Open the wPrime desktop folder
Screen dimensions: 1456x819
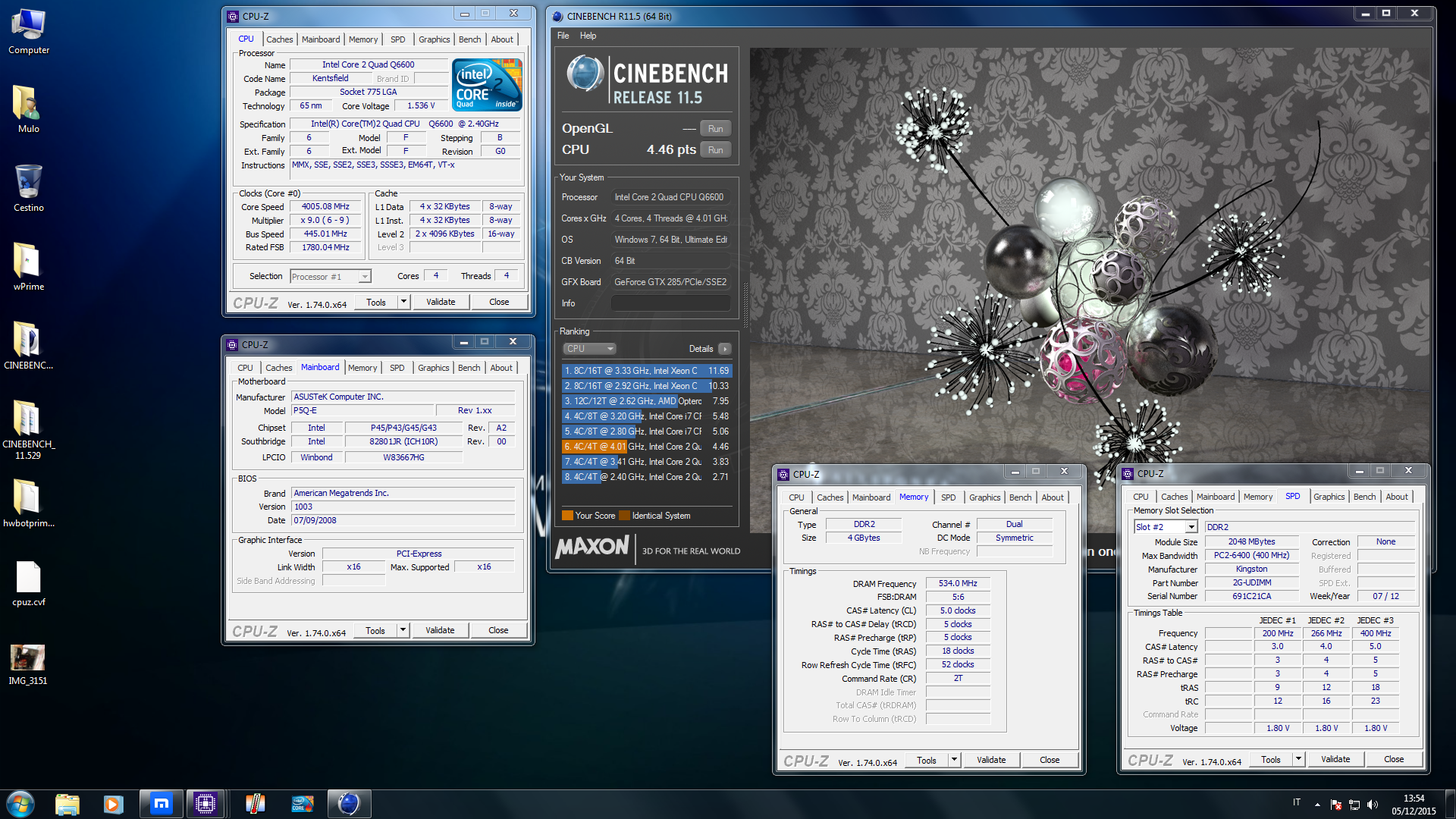pos(29,267)
